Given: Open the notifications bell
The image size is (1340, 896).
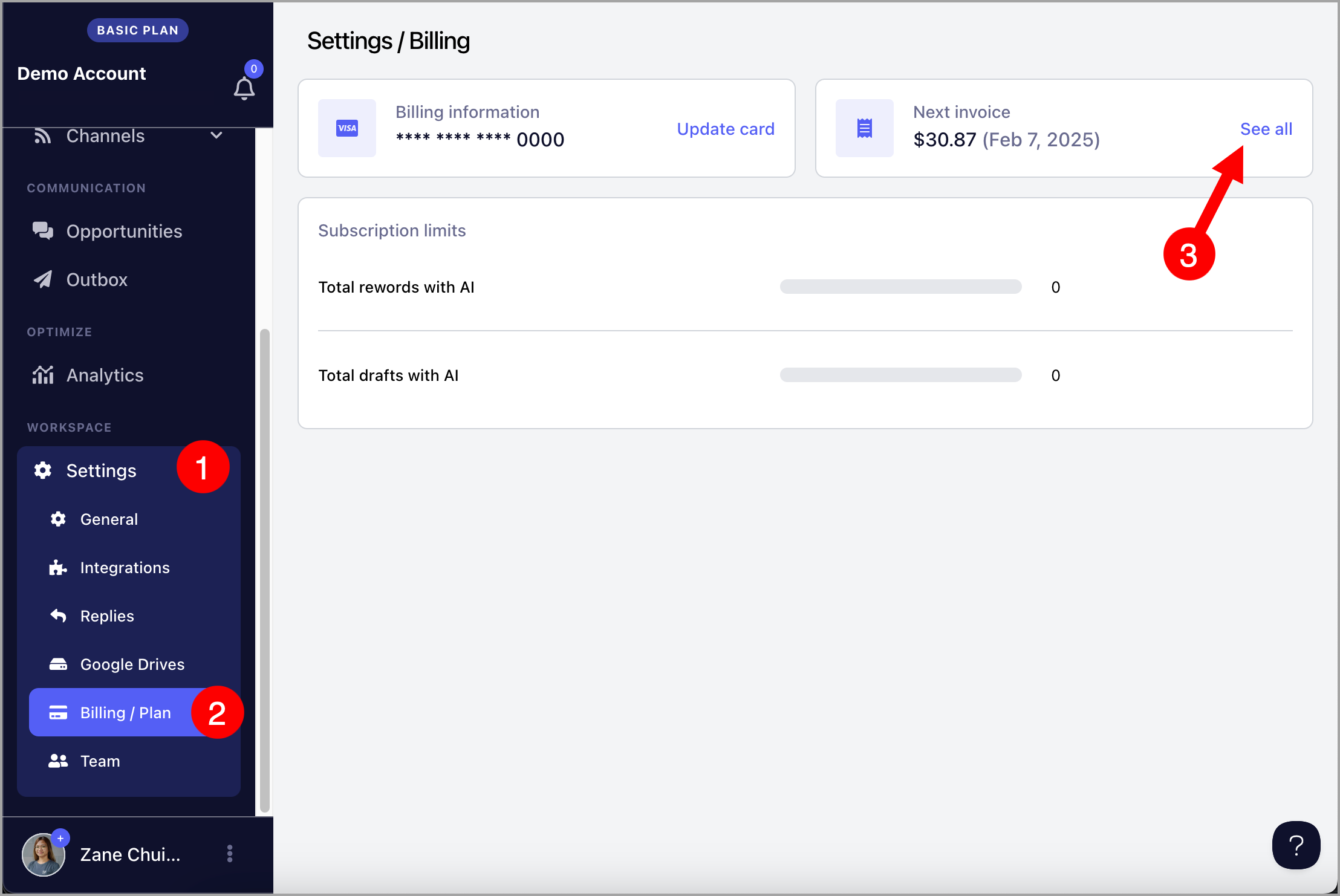Looking at the screenshot, I should [x=244, y=89].
